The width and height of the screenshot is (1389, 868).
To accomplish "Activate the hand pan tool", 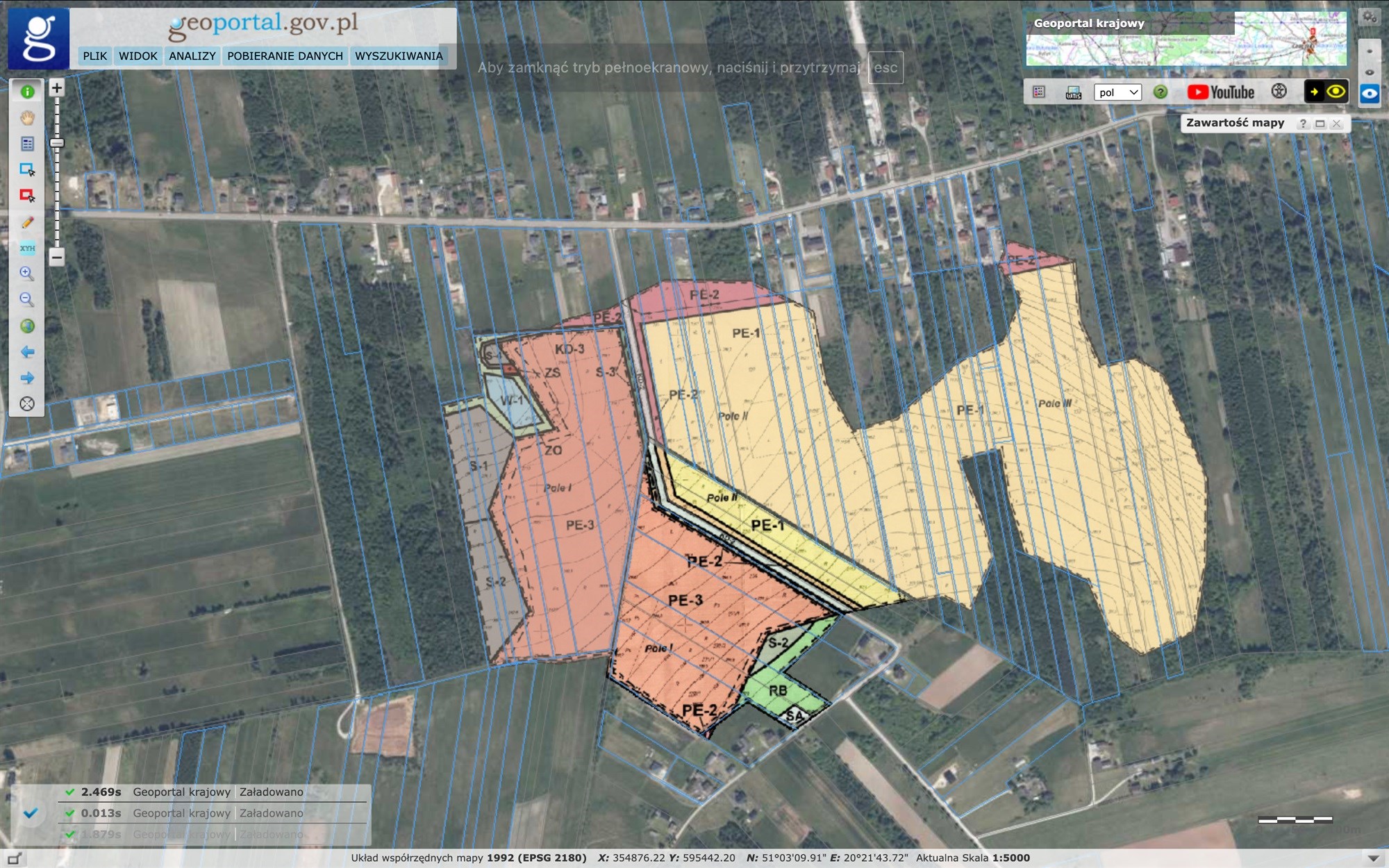I will tap(27, 118).
